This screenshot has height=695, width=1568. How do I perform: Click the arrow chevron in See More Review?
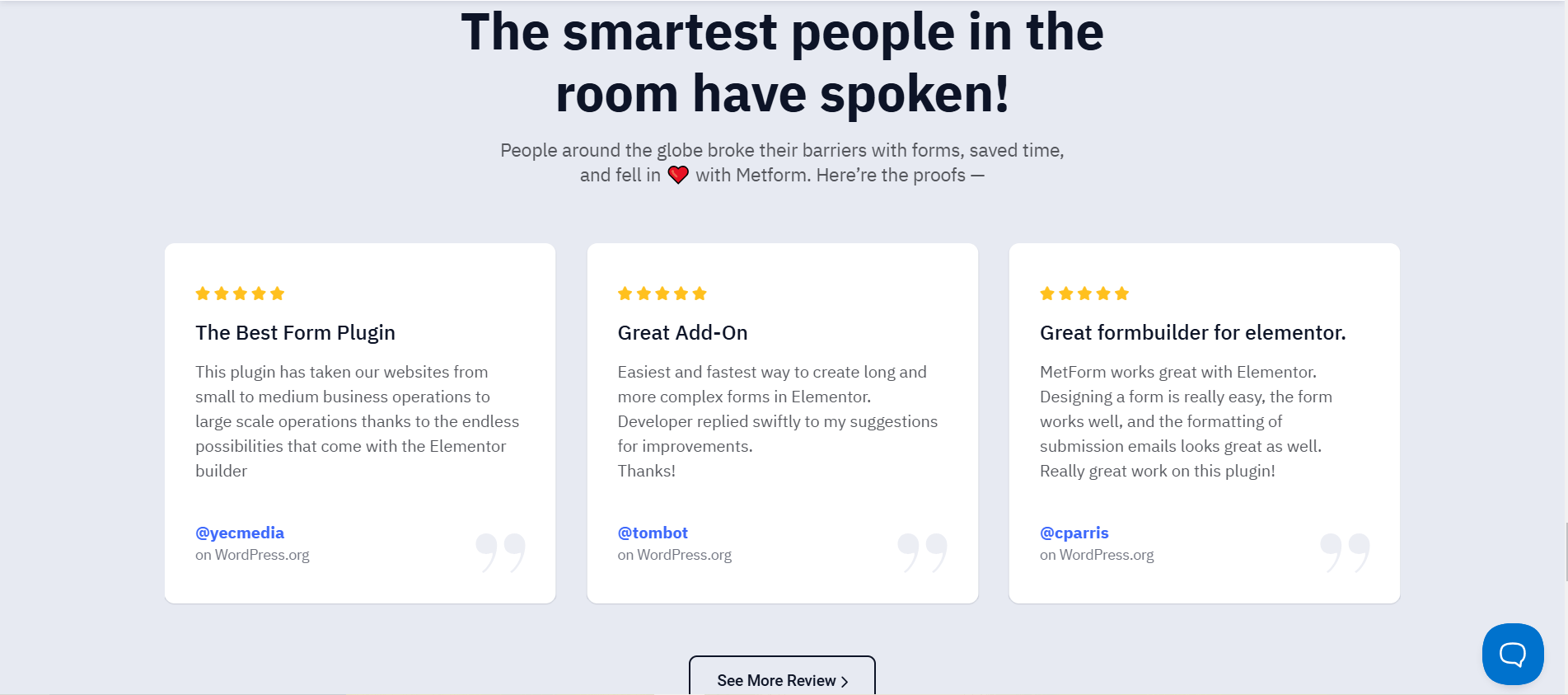(845, 682)
